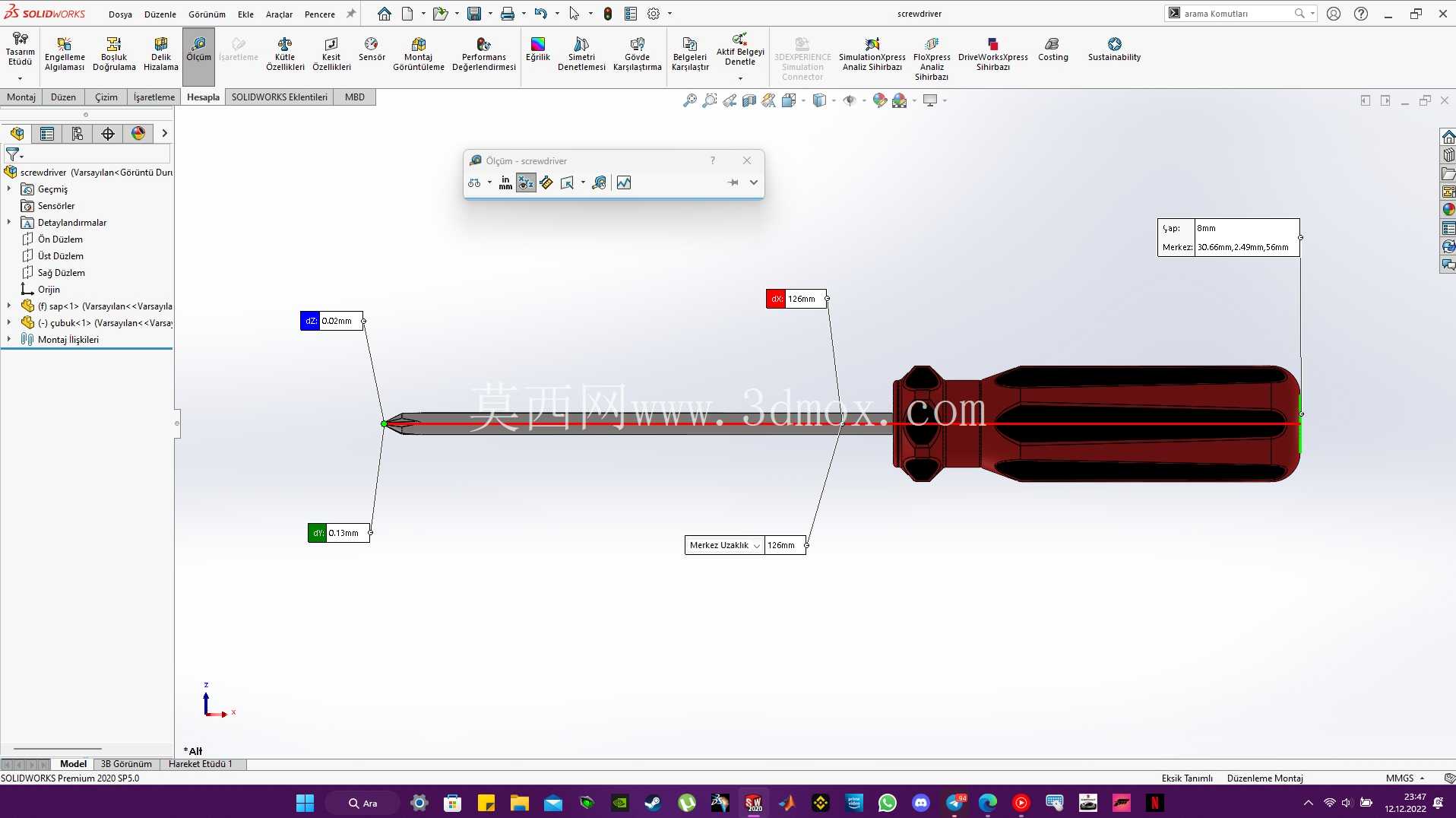
Task: Switch to the MBD tab
Action: coord(355,97)
